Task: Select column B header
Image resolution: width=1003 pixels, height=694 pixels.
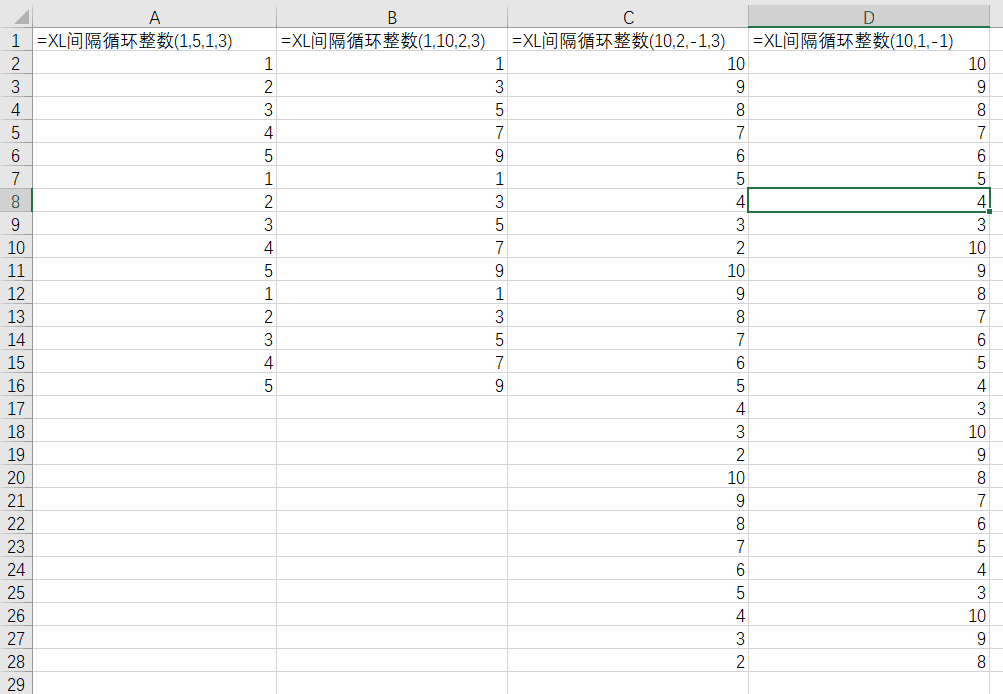Action: click(x=392, y=17)
